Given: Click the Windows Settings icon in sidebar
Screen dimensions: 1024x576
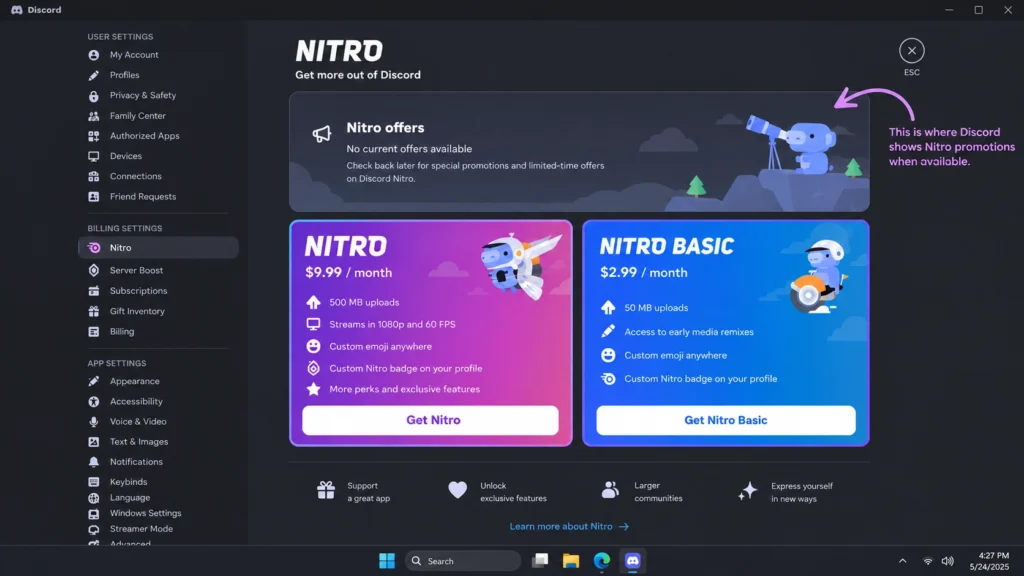Looking at the screenshot, I should pos(94,513).
